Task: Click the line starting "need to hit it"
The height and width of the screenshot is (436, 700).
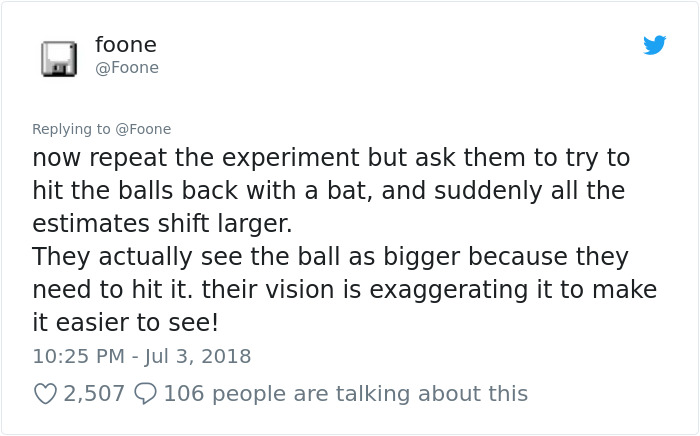Action: (344, 290)
